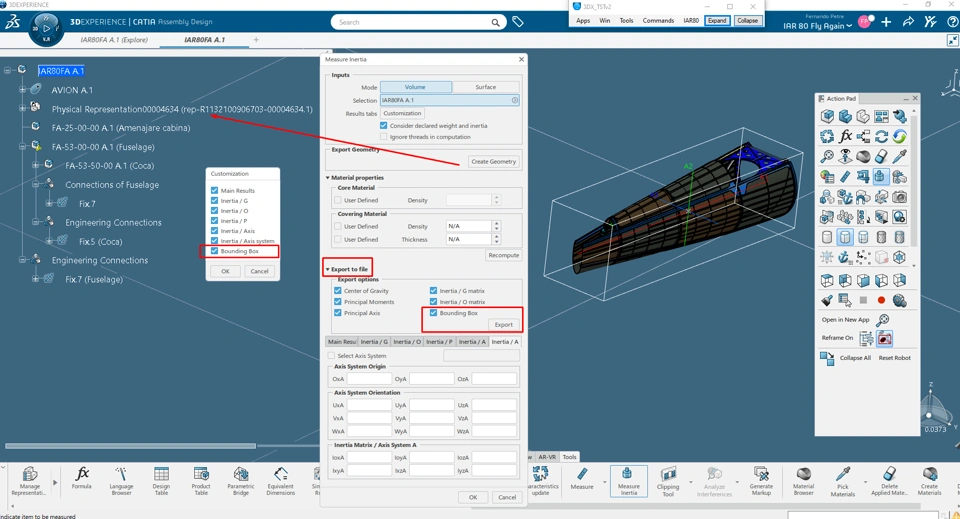Toggle Center of Gravity export option

337,291
